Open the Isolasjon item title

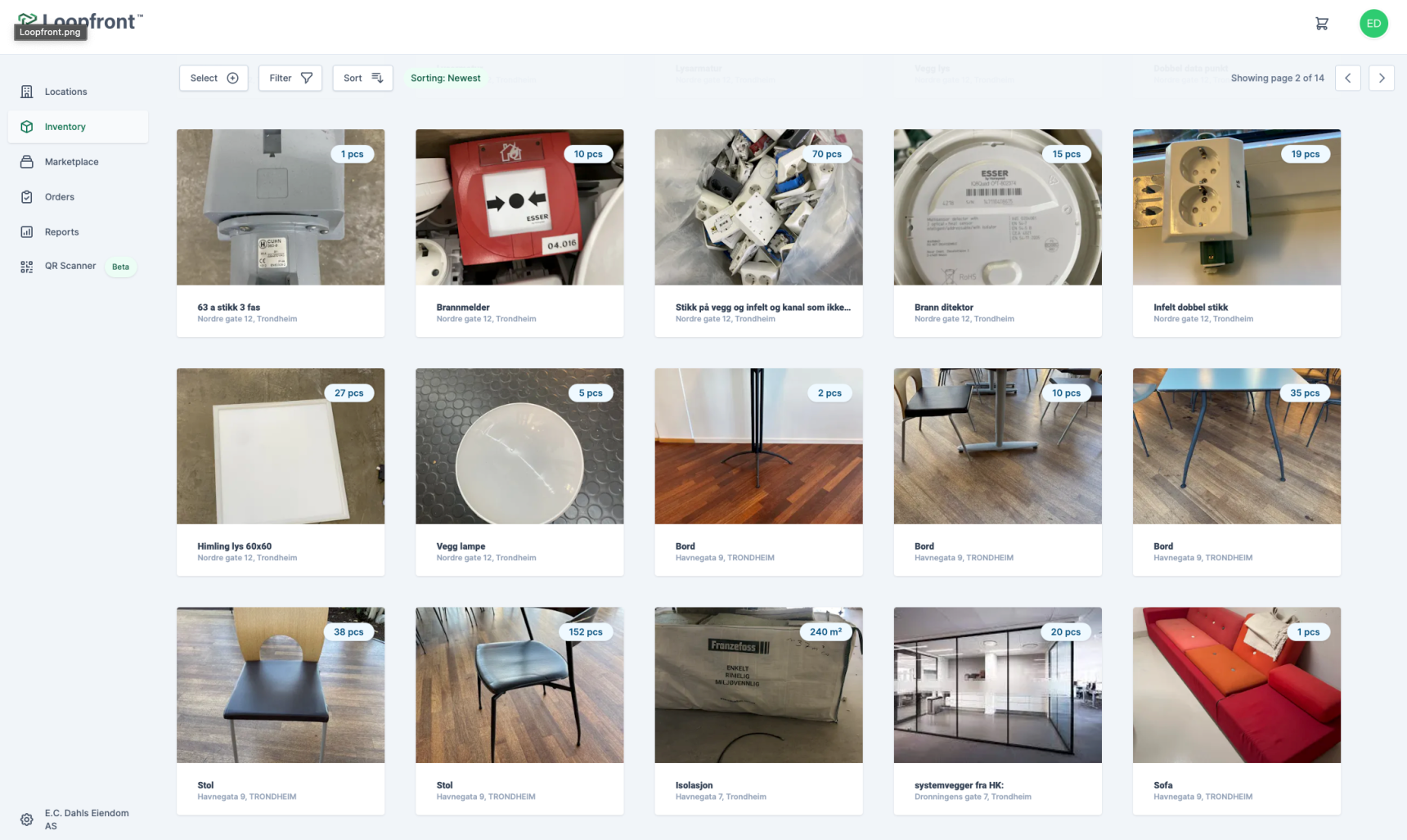coord(694,785)
